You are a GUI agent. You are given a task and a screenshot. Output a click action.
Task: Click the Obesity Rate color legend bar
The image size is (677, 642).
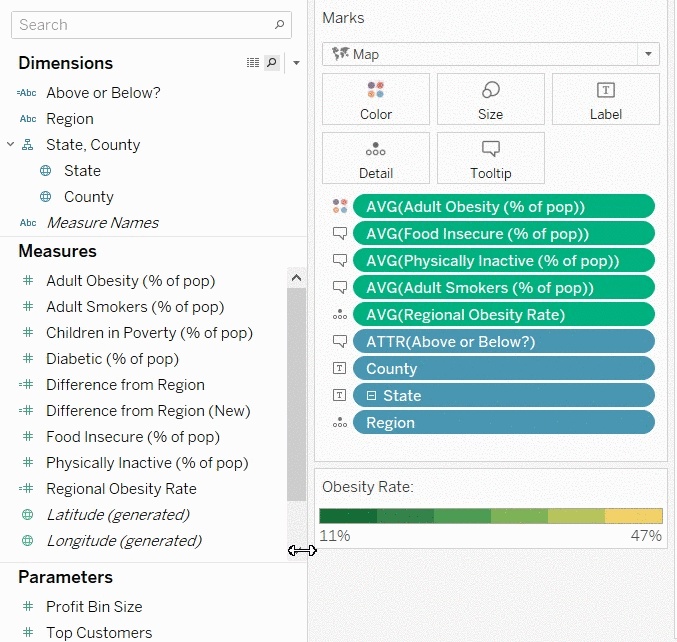click(490, 516)
